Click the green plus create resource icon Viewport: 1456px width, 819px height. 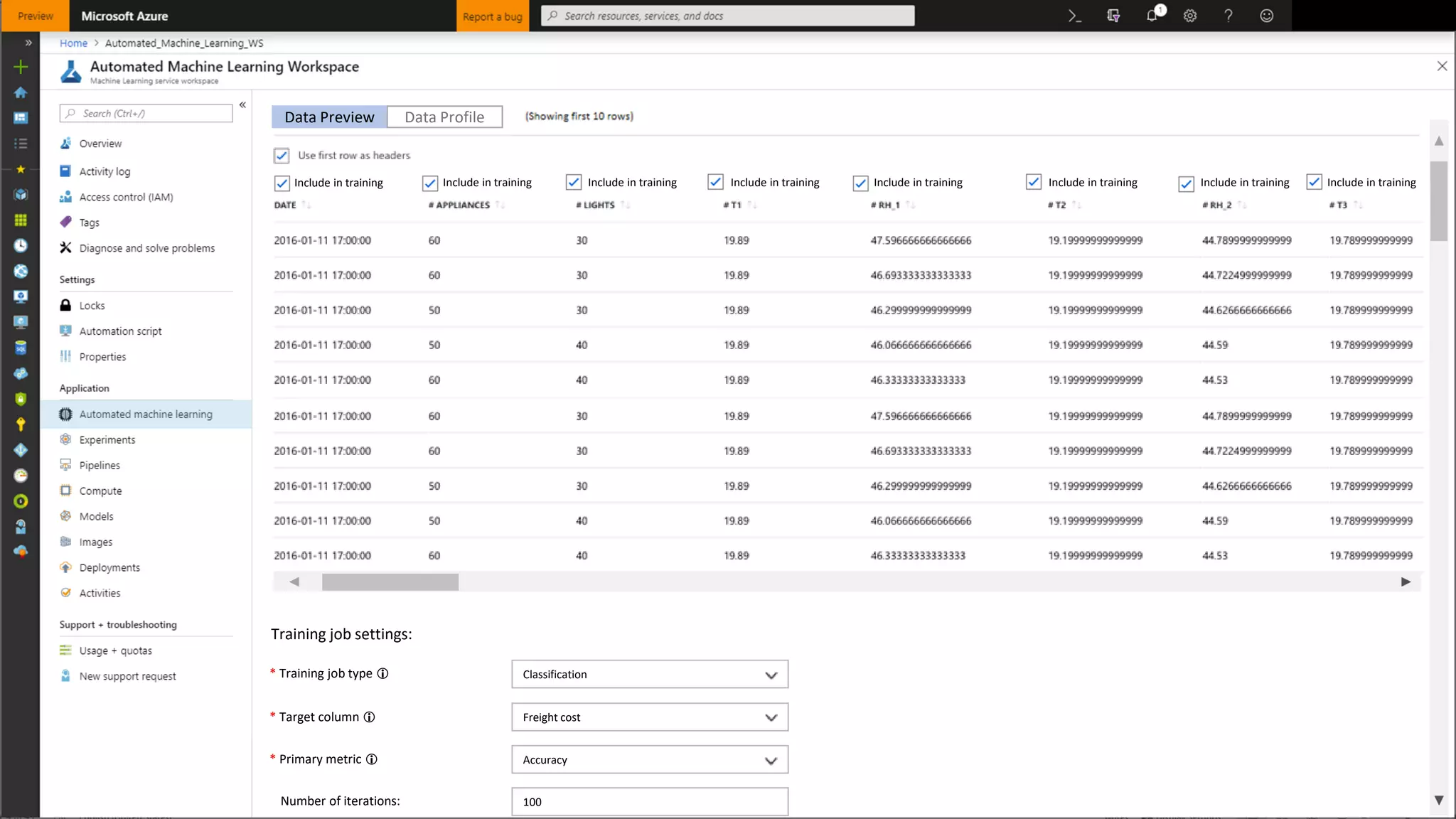pos(21,67)
